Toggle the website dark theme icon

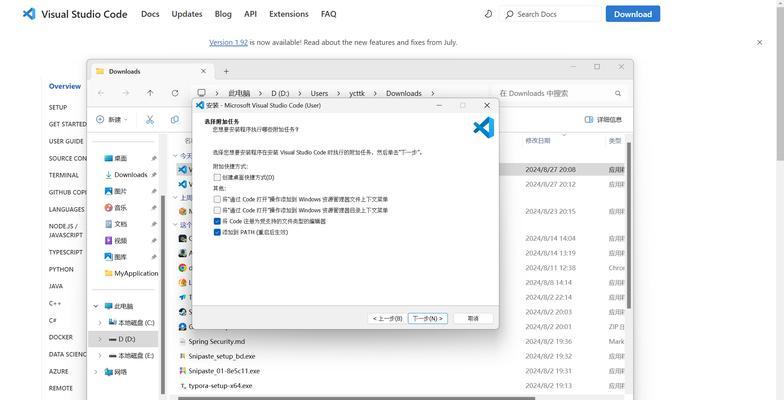[x=488, y=14]
